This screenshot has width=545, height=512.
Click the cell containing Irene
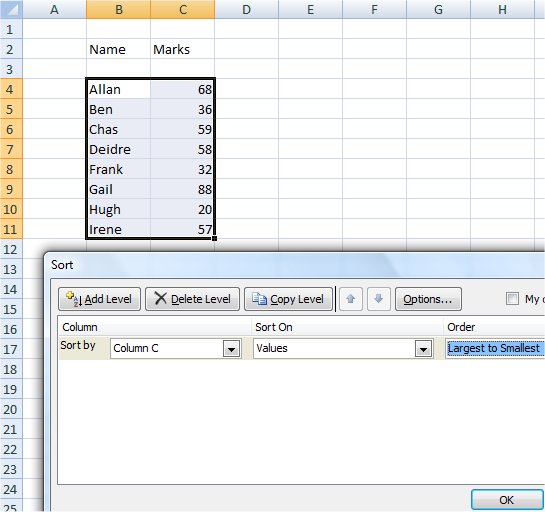point(119,229)
